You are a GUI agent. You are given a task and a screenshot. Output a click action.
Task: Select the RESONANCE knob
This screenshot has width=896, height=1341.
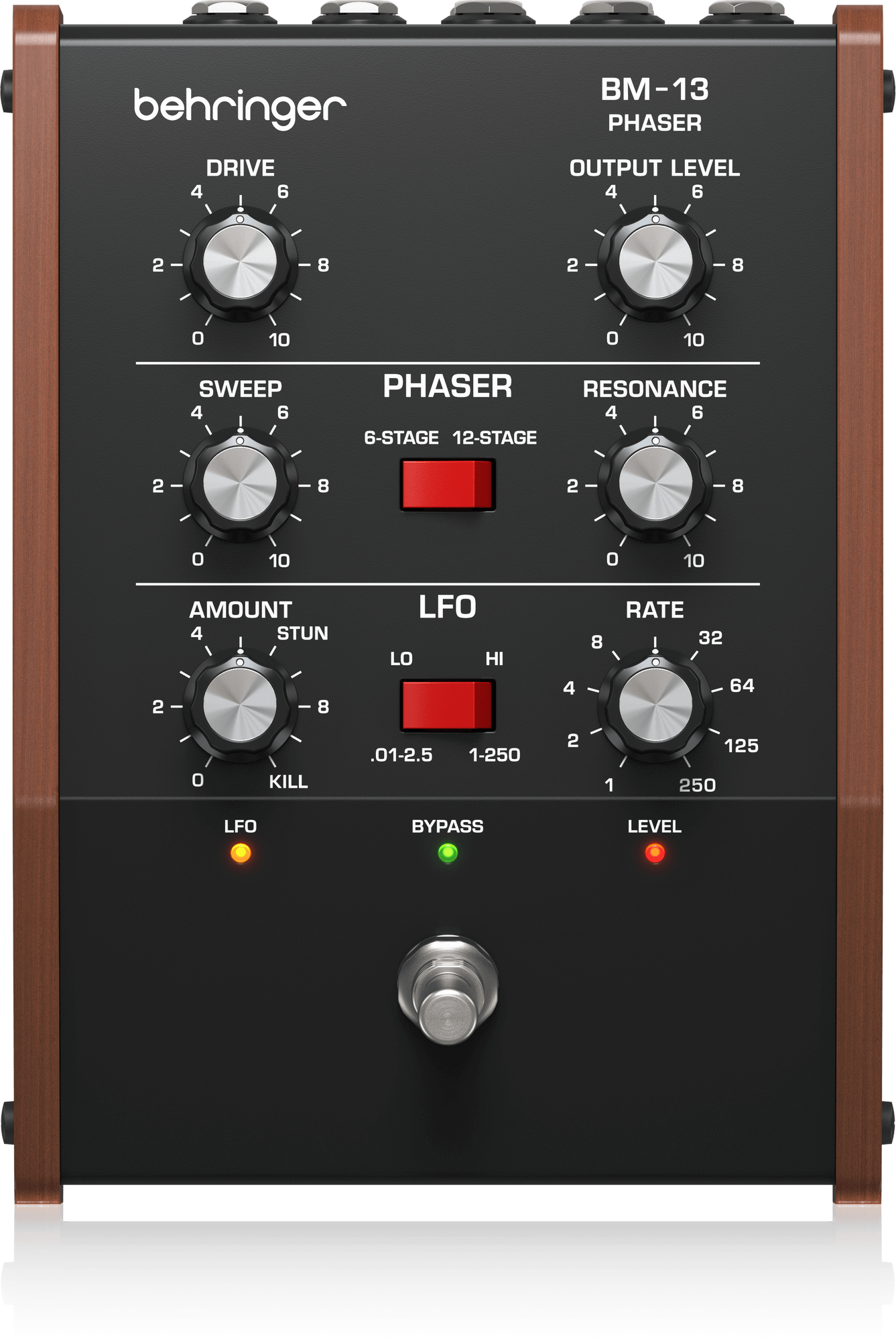click(x=655, y=483)
